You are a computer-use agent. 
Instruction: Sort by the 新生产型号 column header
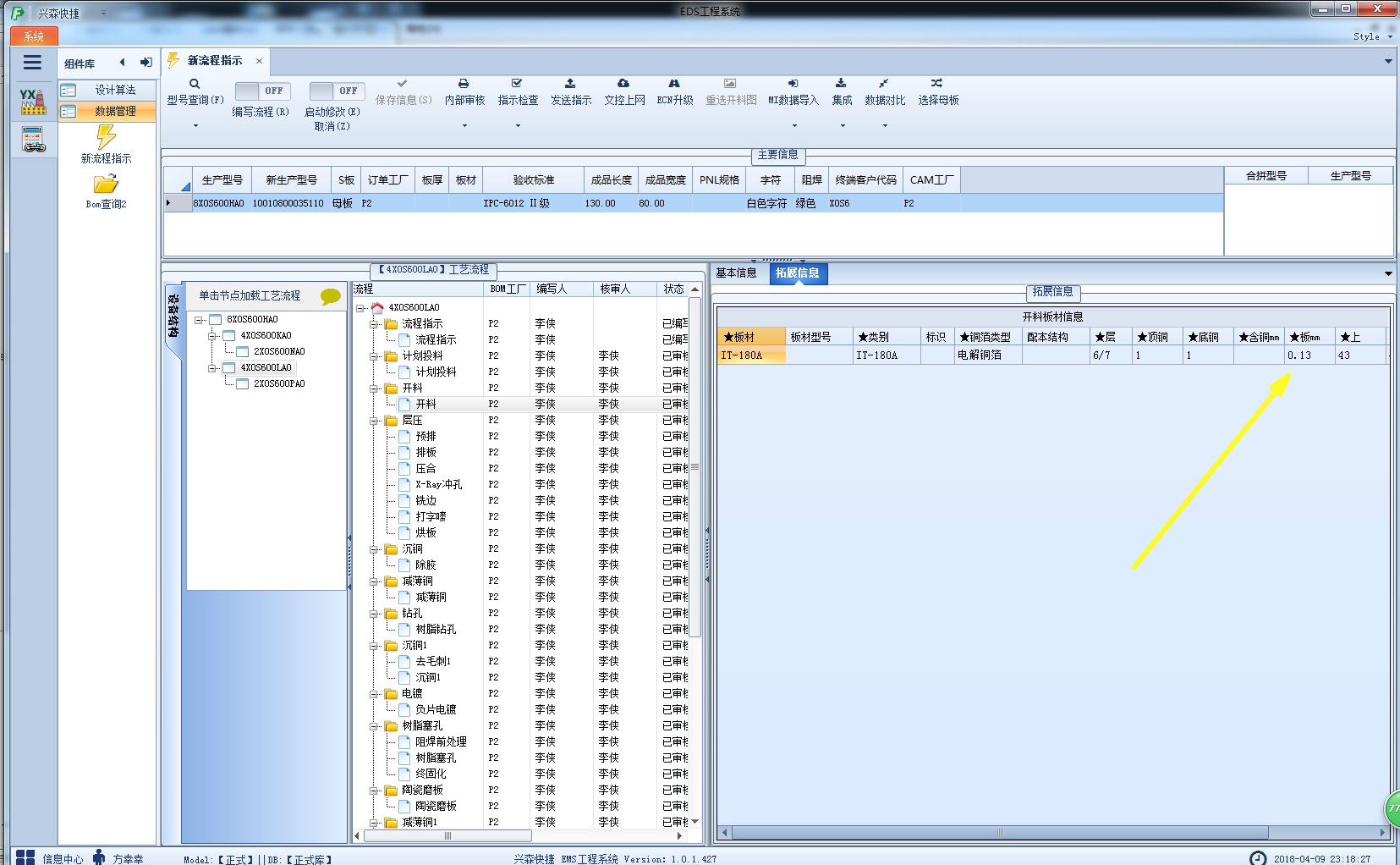click(x=291, y=180)
